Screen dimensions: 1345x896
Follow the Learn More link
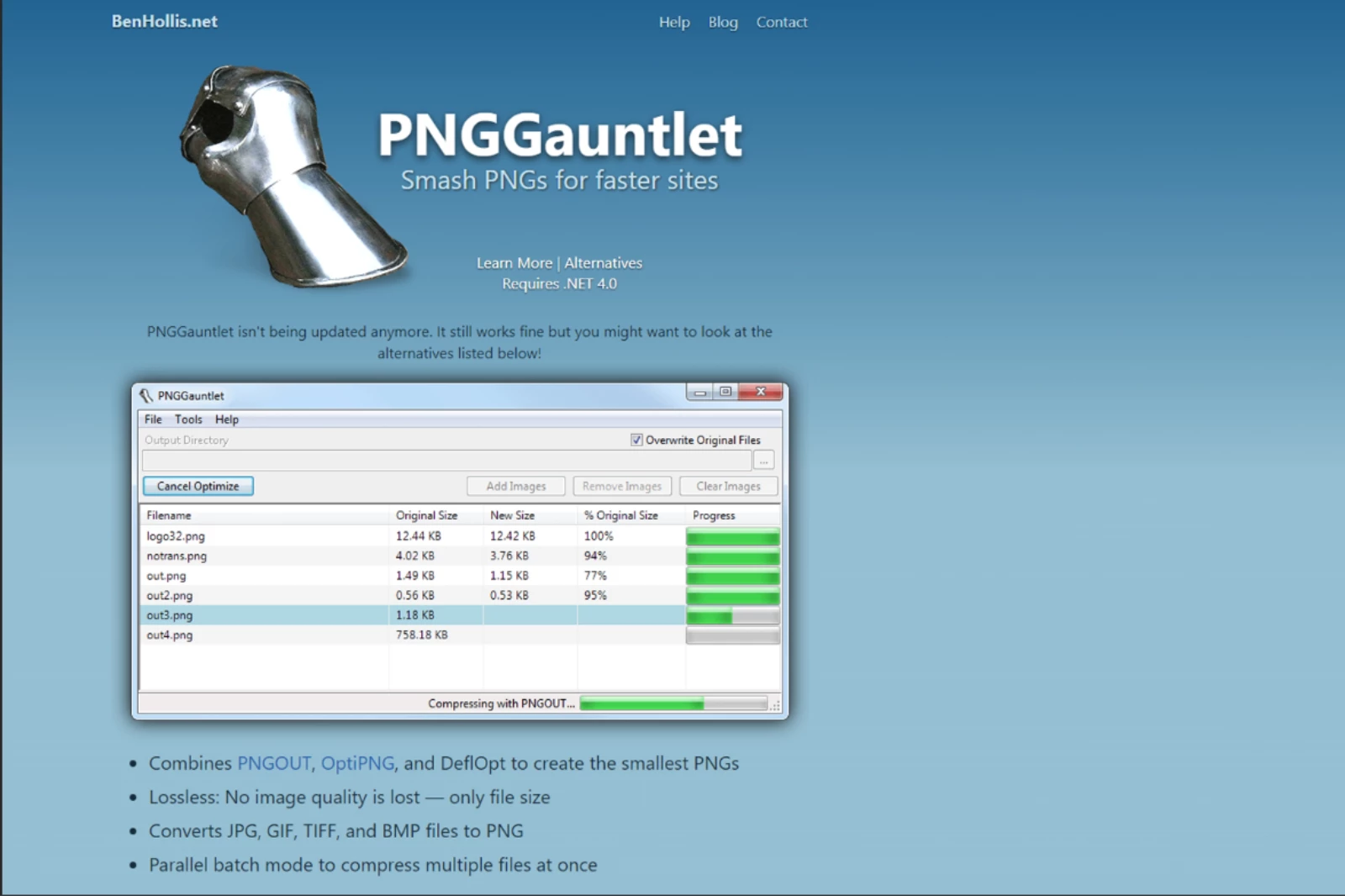[x=514, y=263]
